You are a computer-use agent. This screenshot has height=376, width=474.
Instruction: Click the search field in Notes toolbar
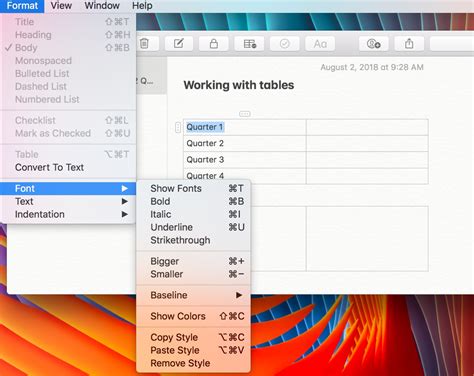tap(452, 44)
